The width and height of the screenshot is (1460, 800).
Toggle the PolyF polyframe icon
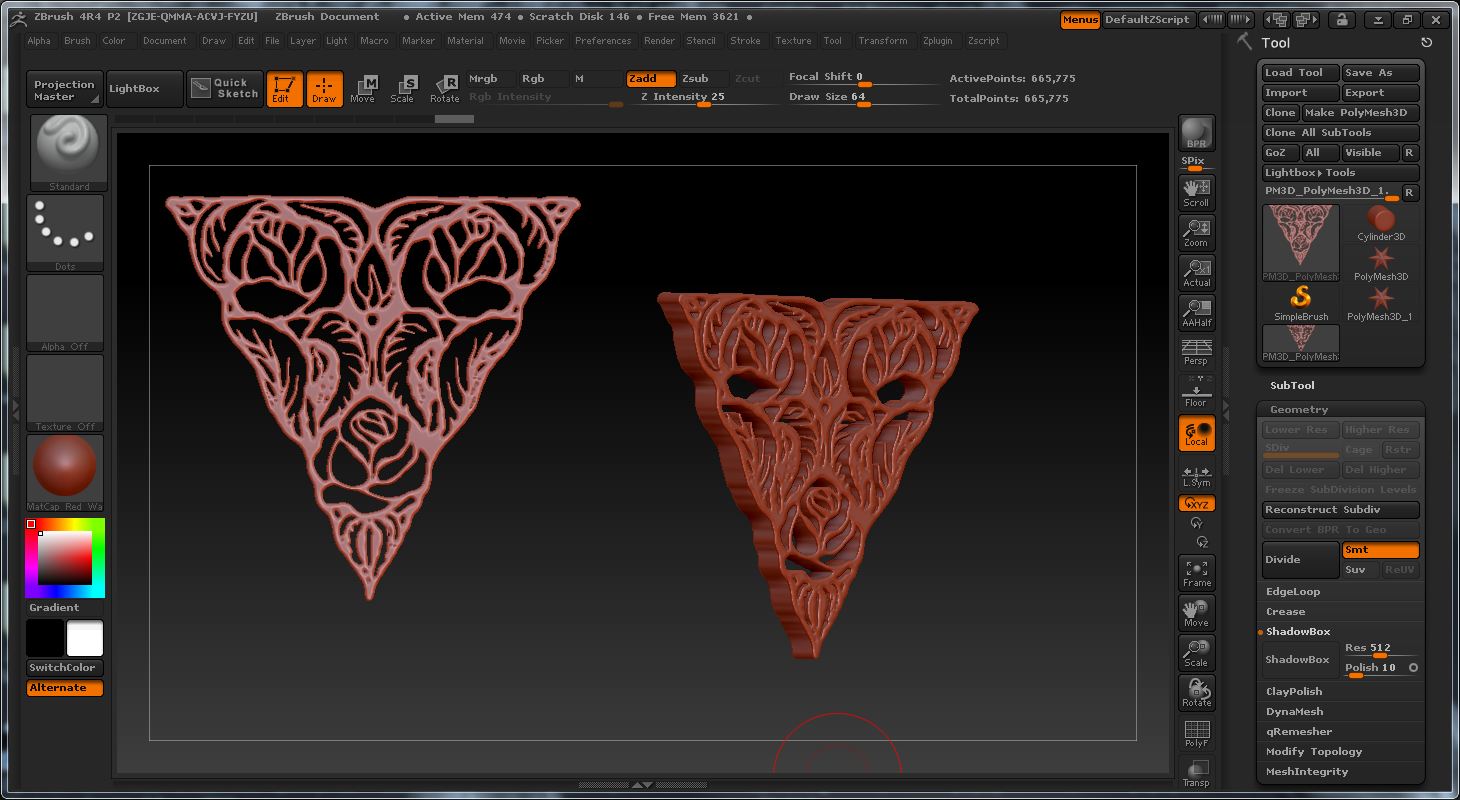point(1196,733)
